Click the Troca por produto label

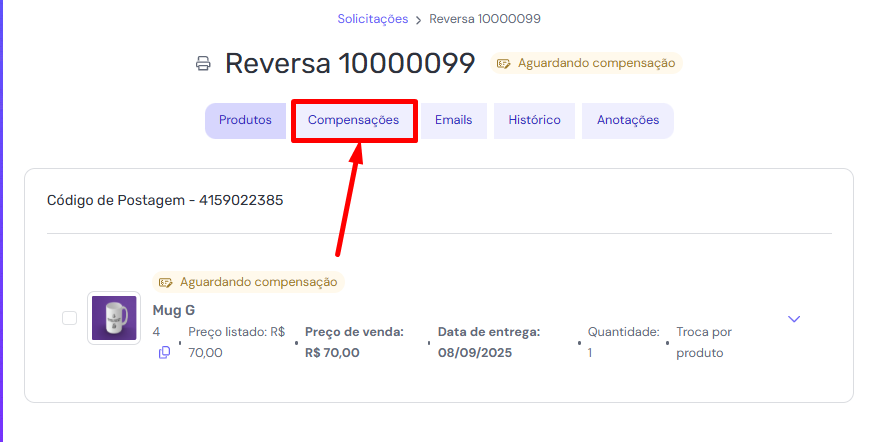click(704, 341)
